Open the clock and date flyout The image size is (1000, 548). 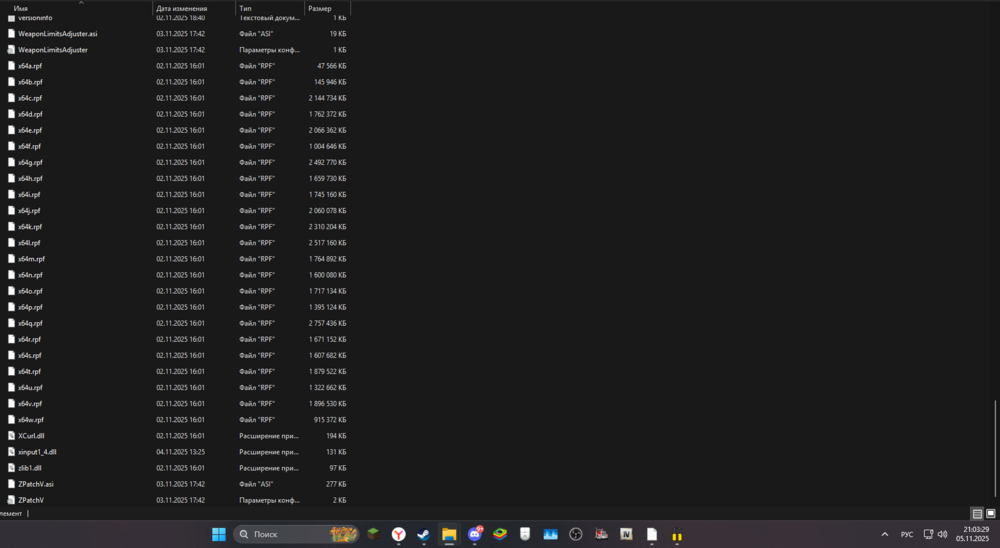(x=973, y=534)
